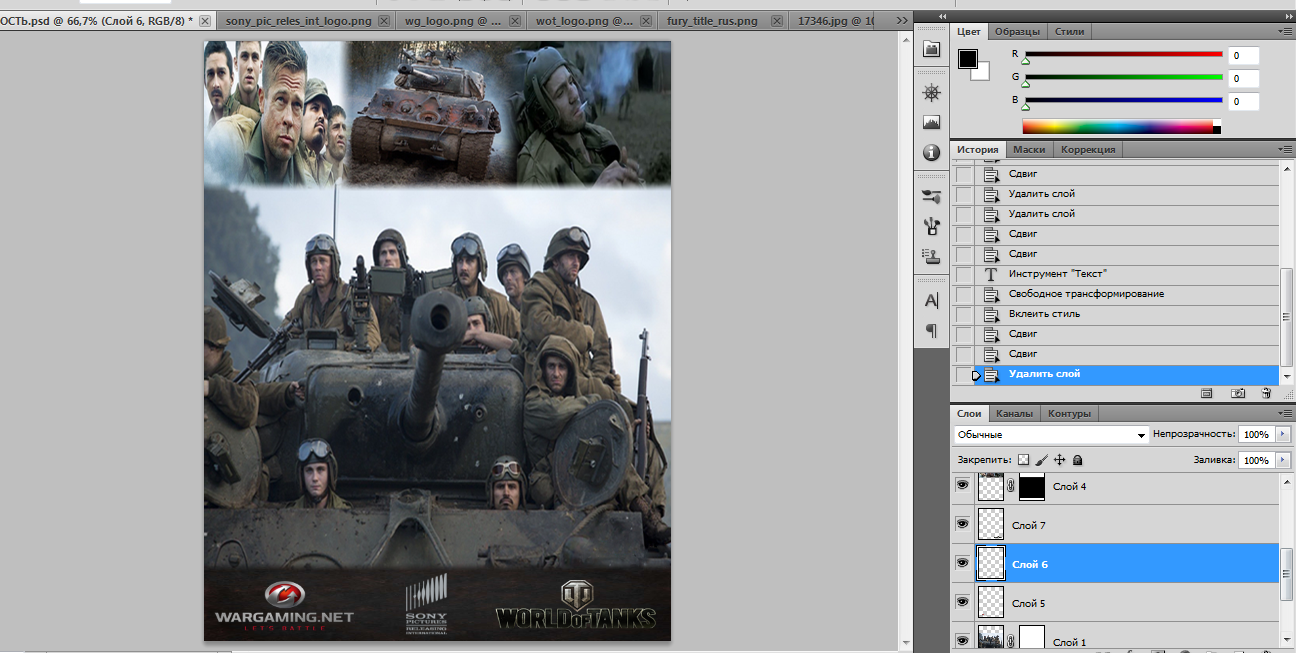This screenshot has height=653, width=1296.
Task: Click the Непрозрачность 100% input field
Action: click(1256, 435)
